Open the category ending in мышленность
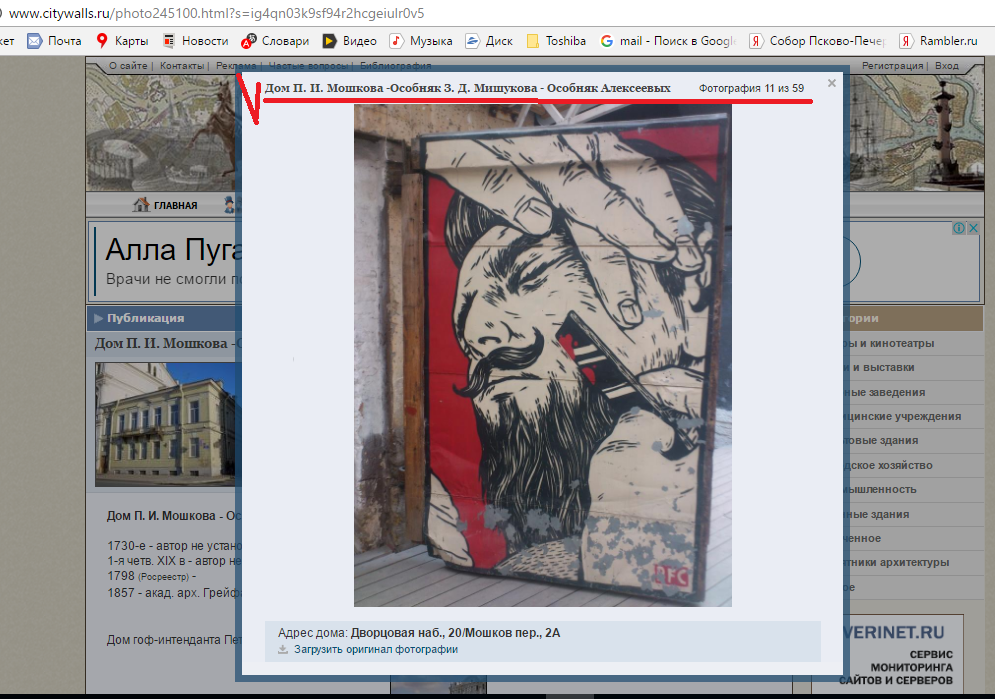Screen dimensions: 995x699 pos(880,489)
